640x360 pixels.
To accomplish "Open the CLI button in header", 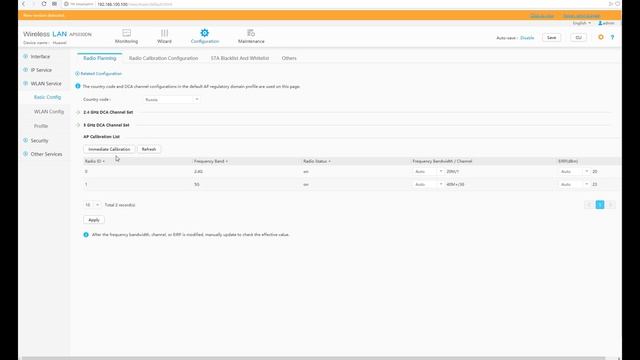I will pos(578,38).
